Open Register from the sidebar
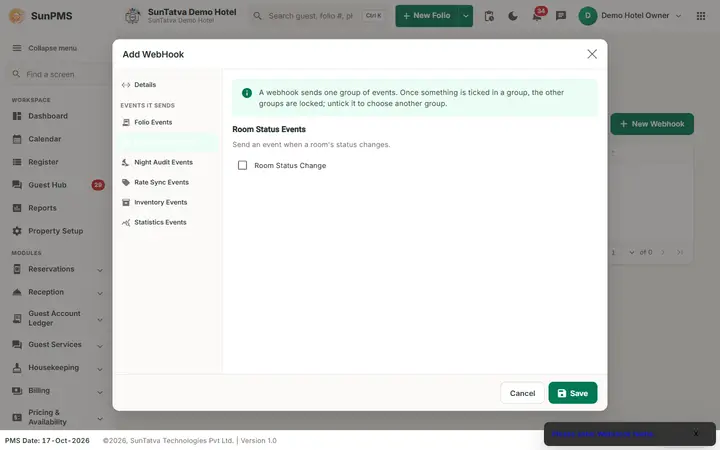 (x=57, y=162)
